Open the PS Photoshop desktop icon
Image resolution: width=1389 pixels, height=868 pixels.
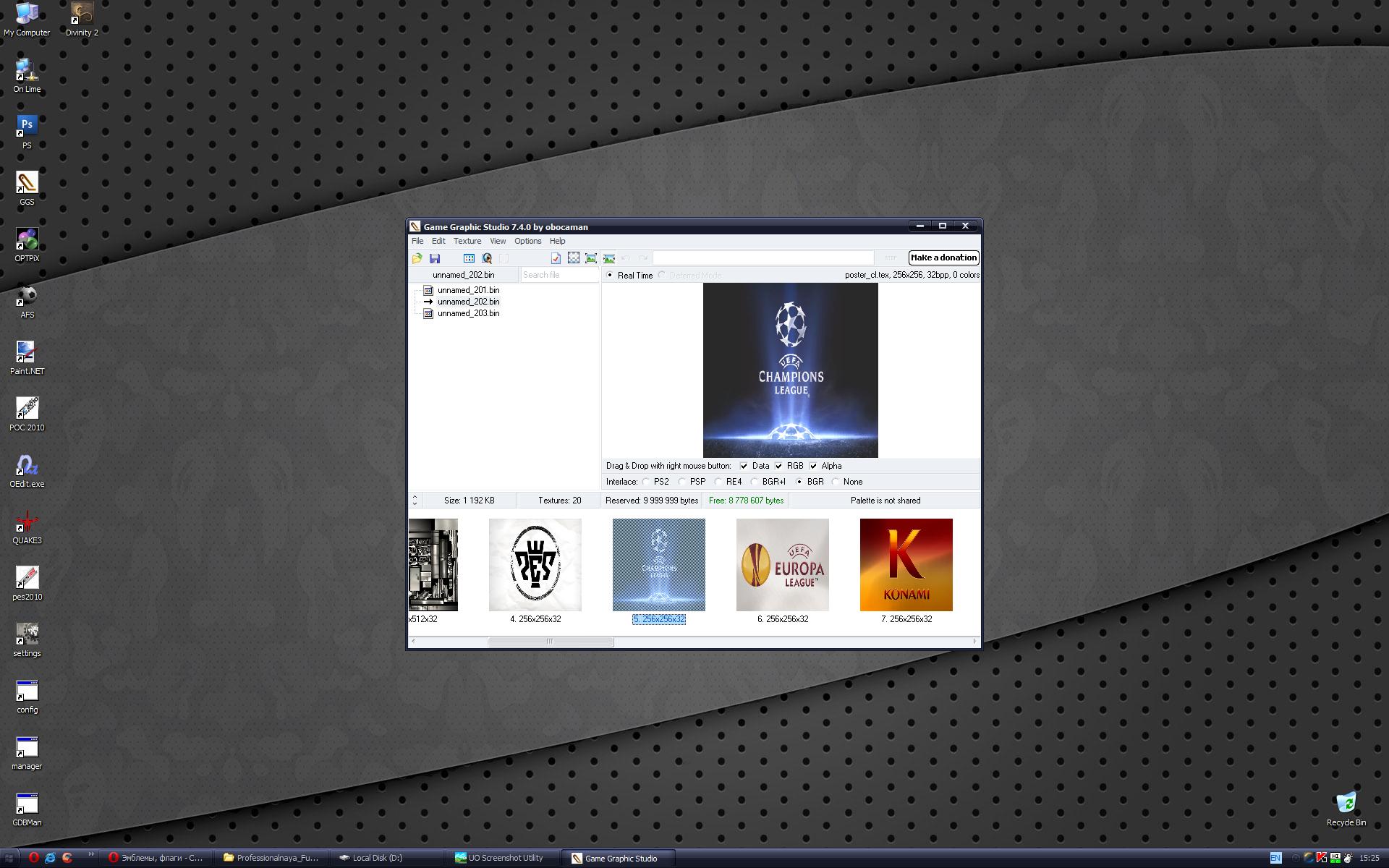(27, 132)
